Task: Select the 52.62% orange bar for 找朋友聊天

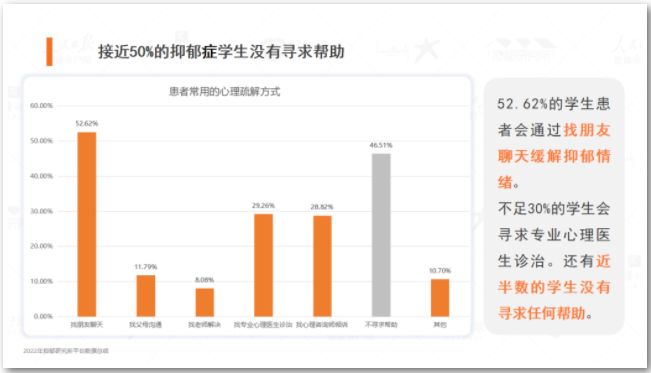Action: point(87,224)
